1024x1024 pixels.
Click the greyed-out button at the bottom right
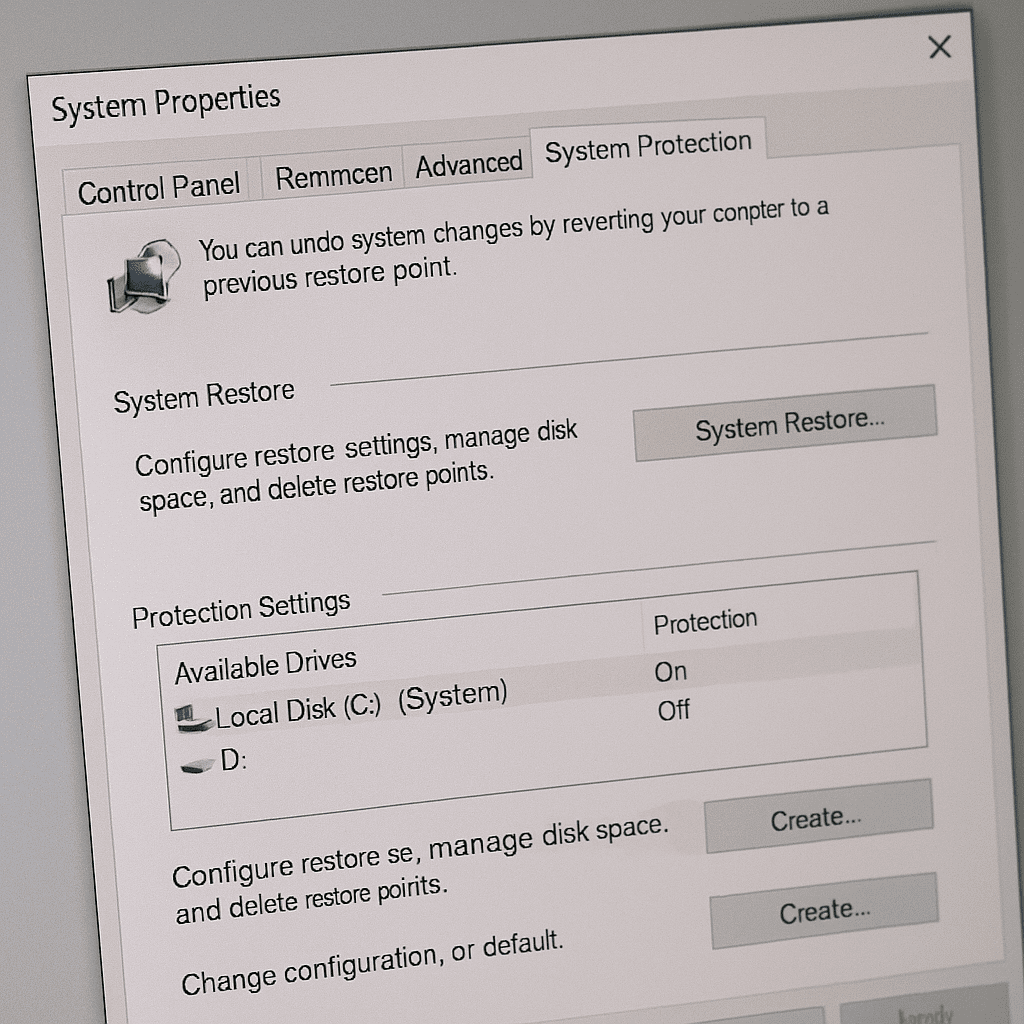coord(925,1011)
